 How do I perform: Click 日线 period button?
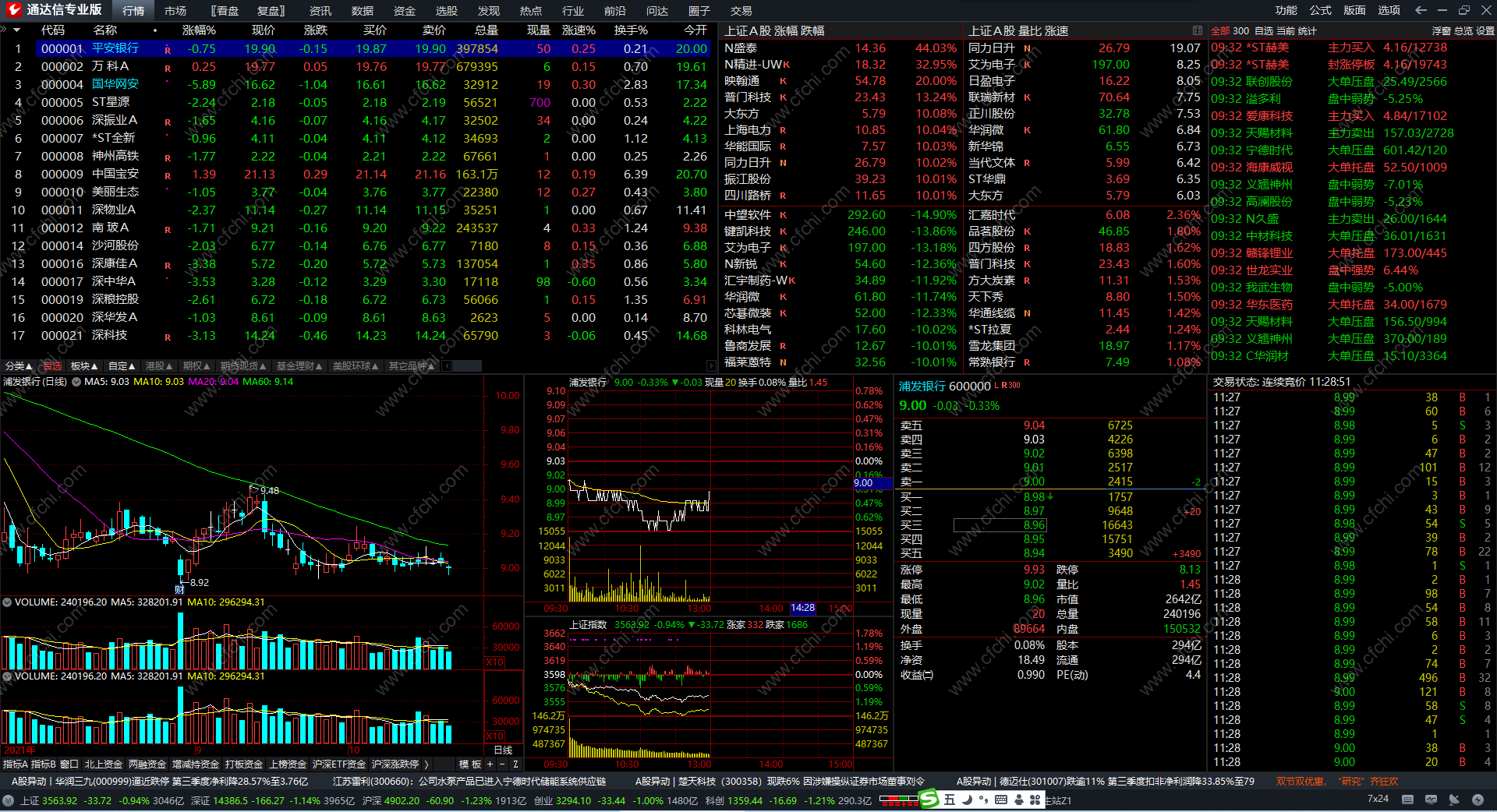pyautogui.click(x=504, y=750)
